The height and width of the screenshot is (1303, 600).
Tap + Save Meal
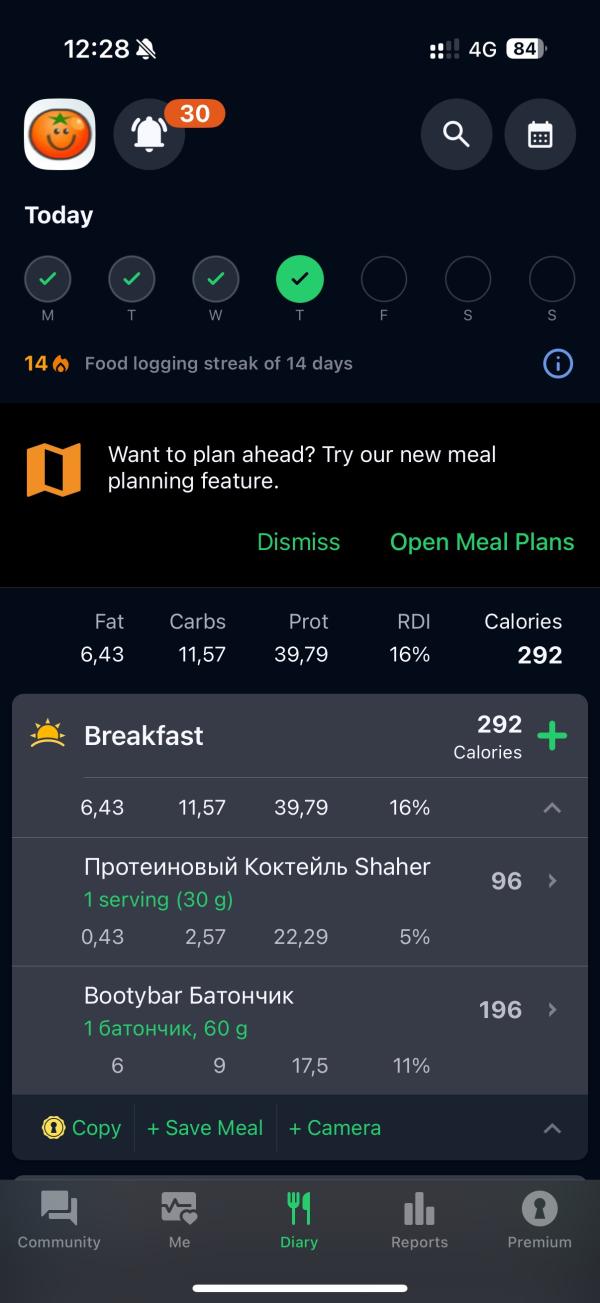[x=205, y=1128]
